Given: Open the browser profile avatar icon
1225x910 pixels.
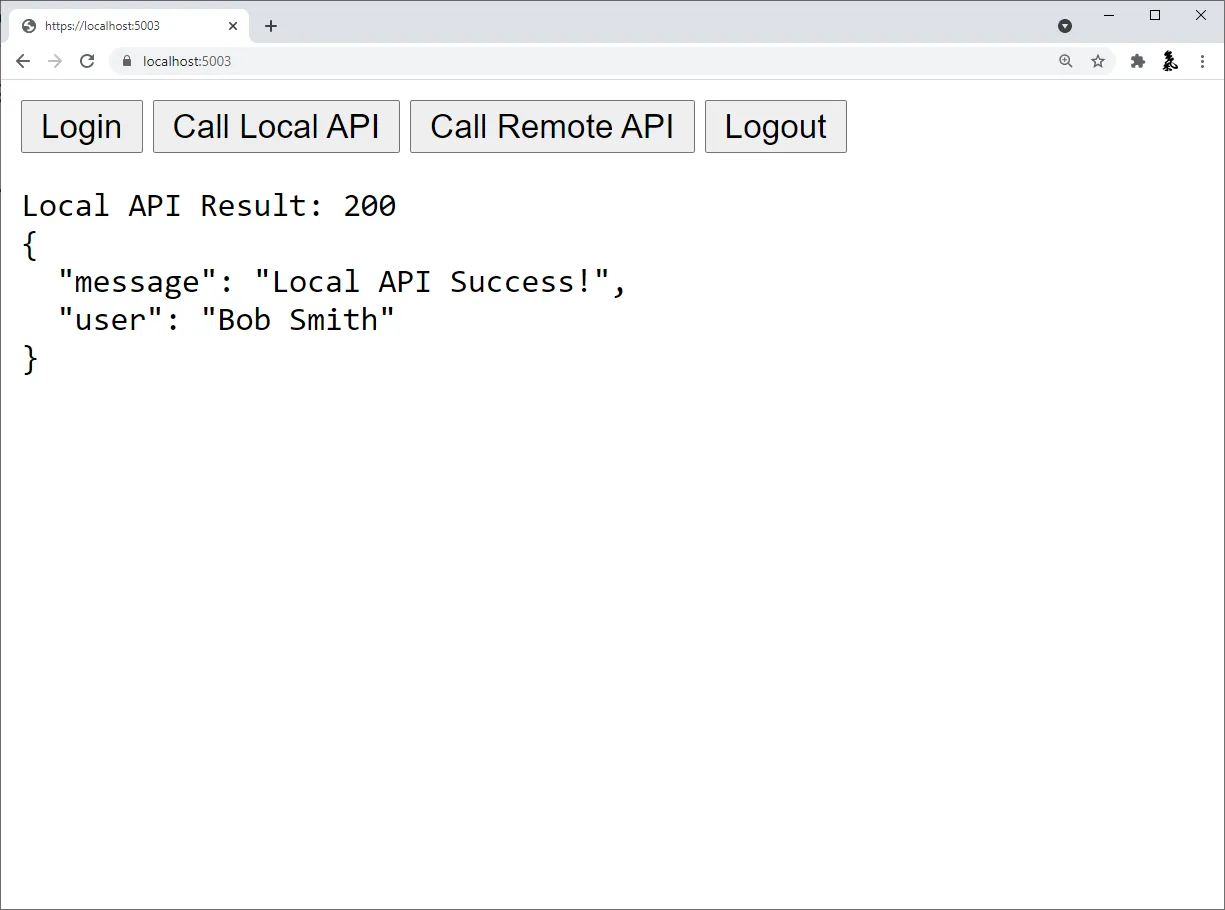Looking at the screenshot, I should tap(1170, 61).
